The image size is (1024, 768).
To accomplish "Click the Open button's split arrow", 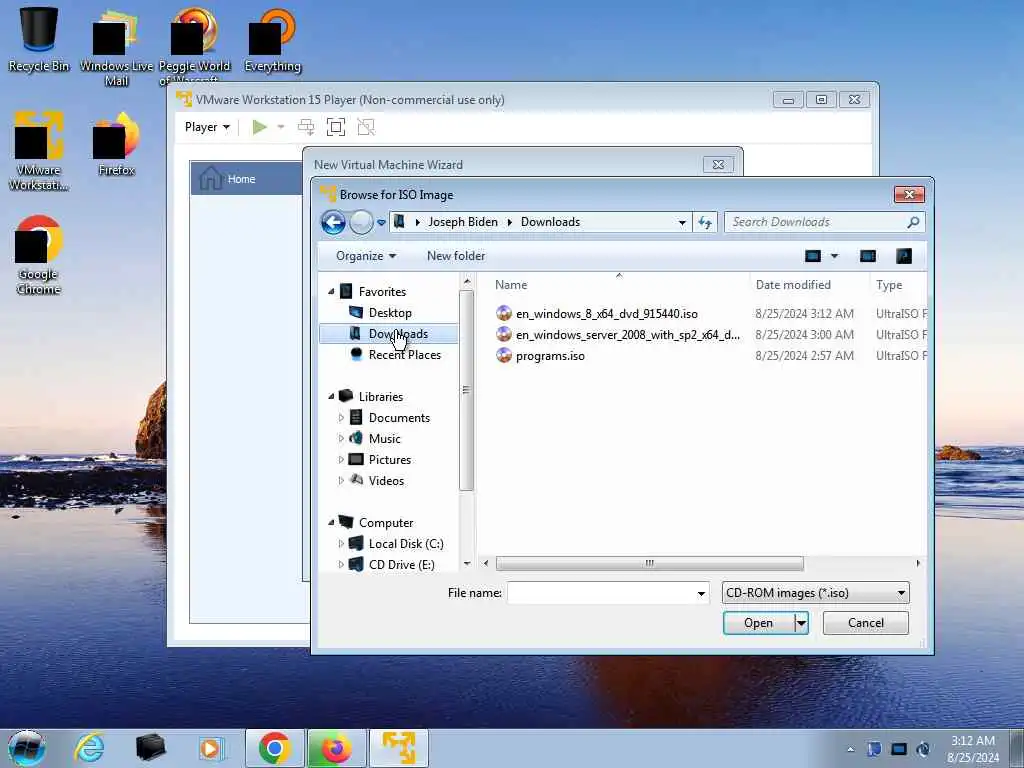I will click(801, 623).
